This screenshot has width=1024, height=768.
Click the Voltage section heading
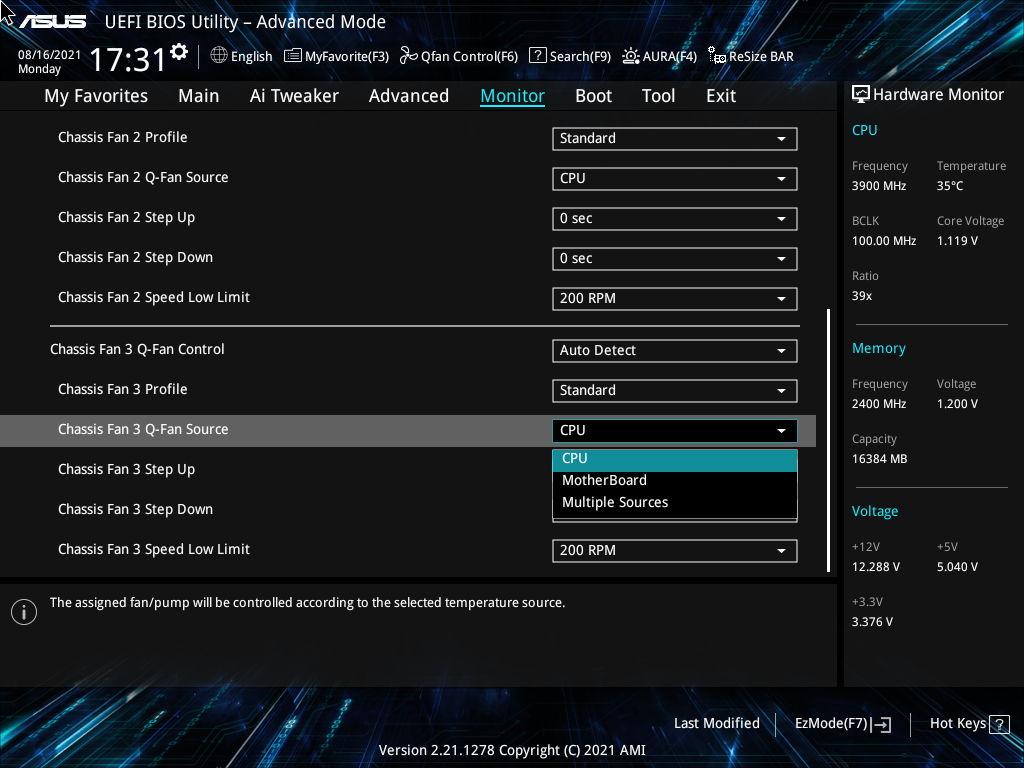tap(875, 511)
